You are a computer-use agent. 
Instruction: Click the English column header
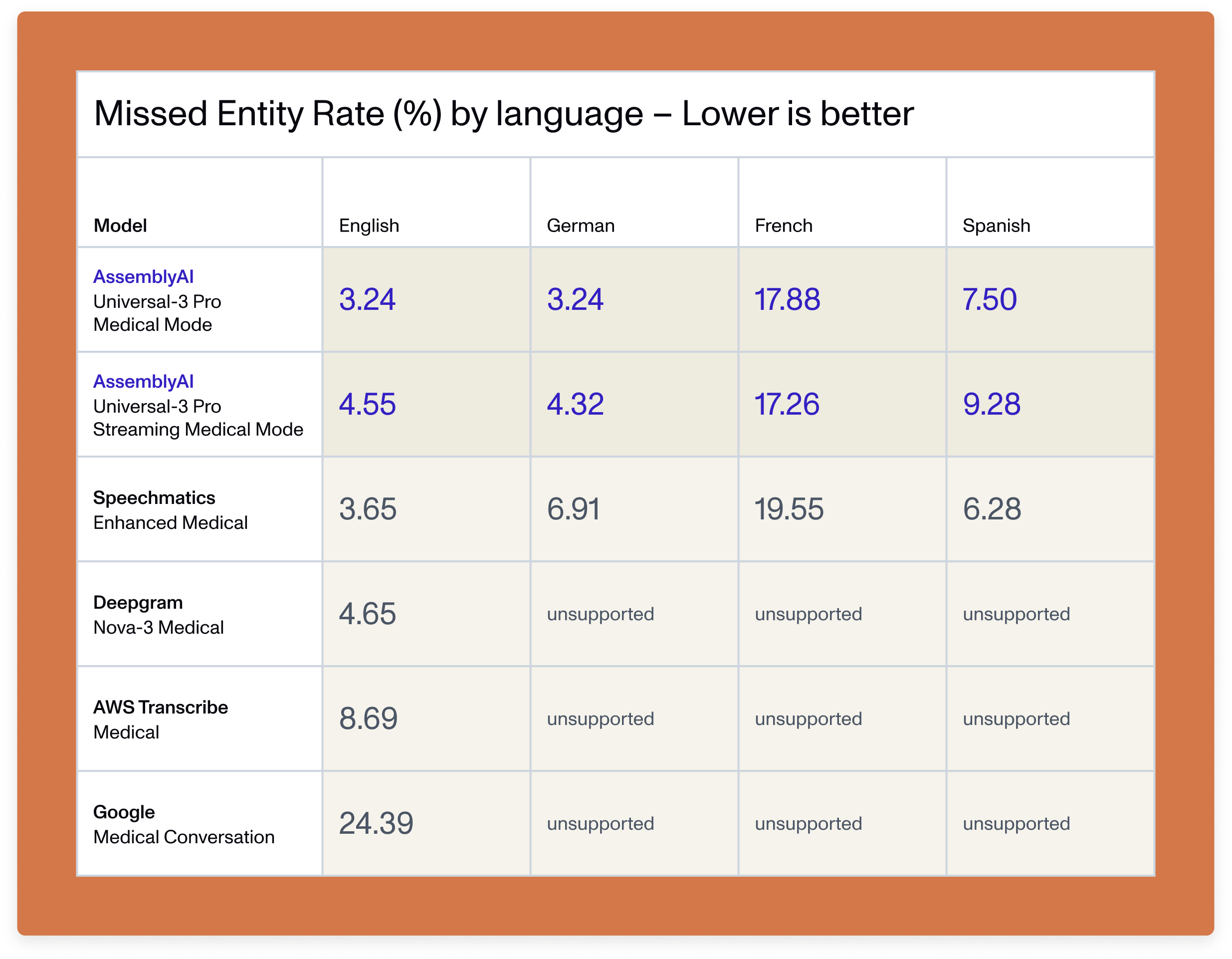[369, 226]
